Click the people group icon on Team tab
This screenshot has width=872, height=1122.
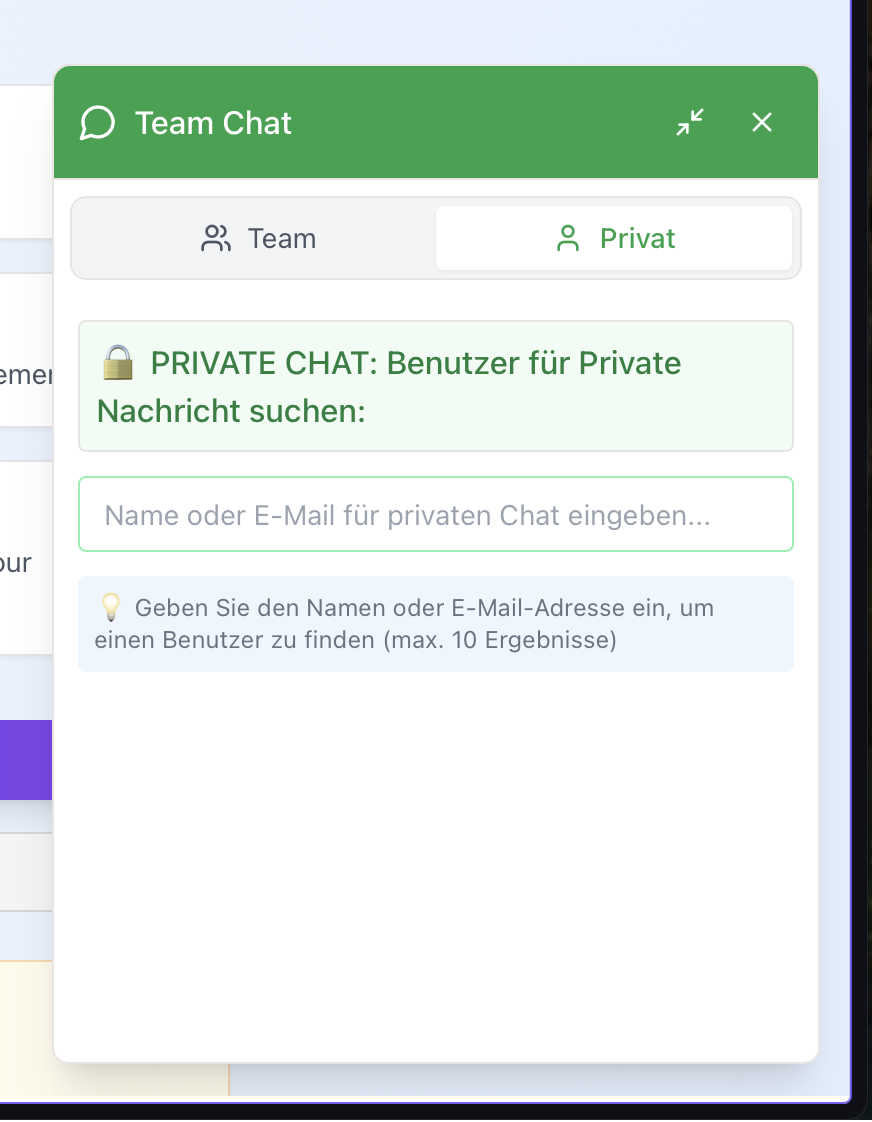tap(216, 238)
